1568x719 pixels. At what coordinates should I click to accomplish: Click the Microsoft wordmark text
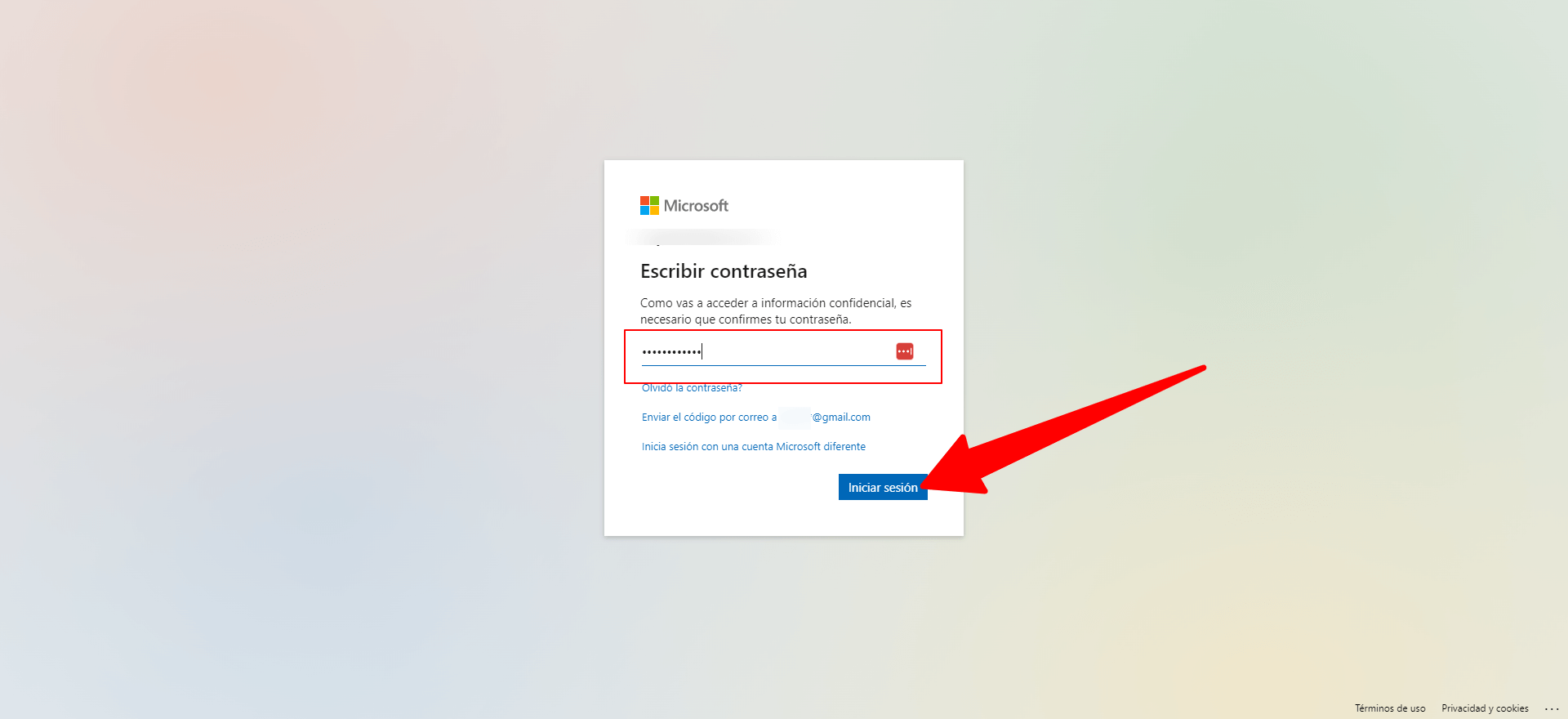click(696, 206)
